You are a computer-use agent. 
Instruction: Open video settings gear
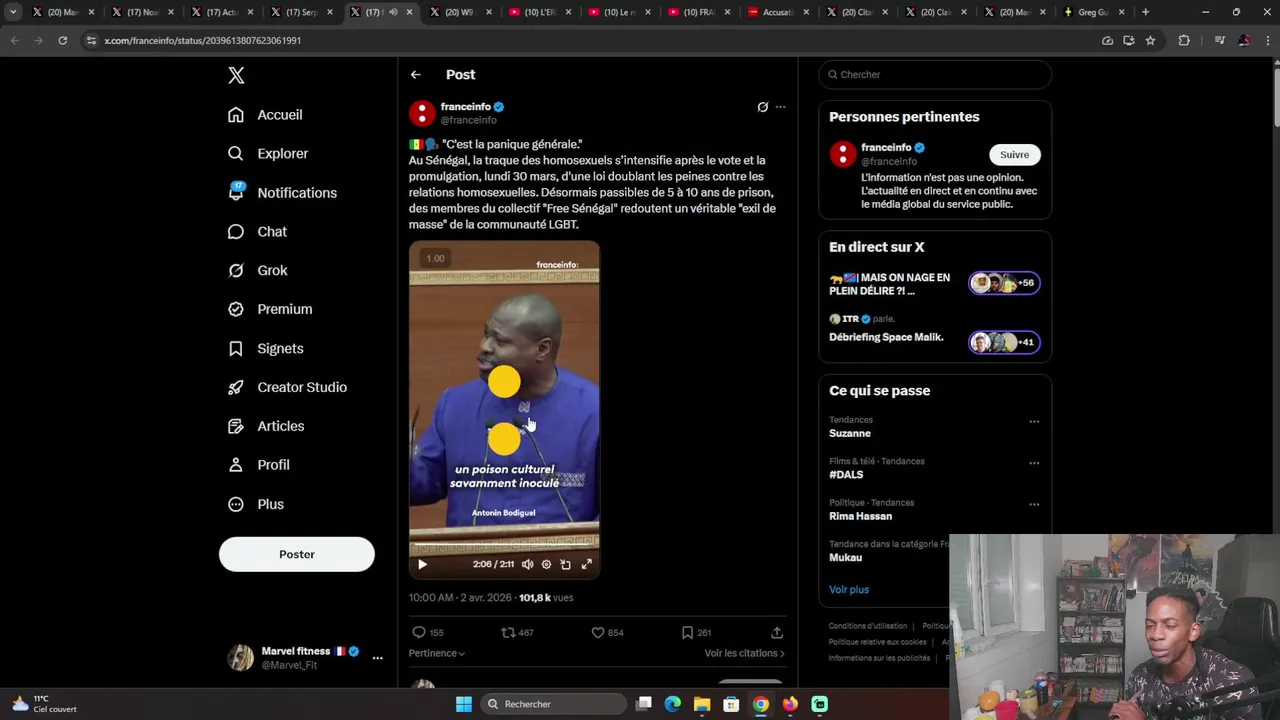546,564
